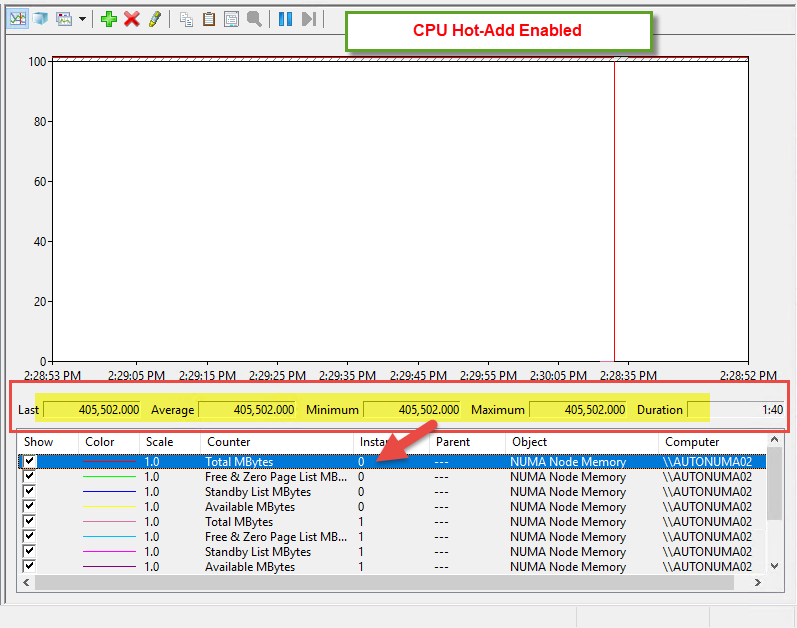This screenshot has height=628, width=797.
Task: Sort list by the Counter column header
Action: pyautogui.click(x=228, y=441)
